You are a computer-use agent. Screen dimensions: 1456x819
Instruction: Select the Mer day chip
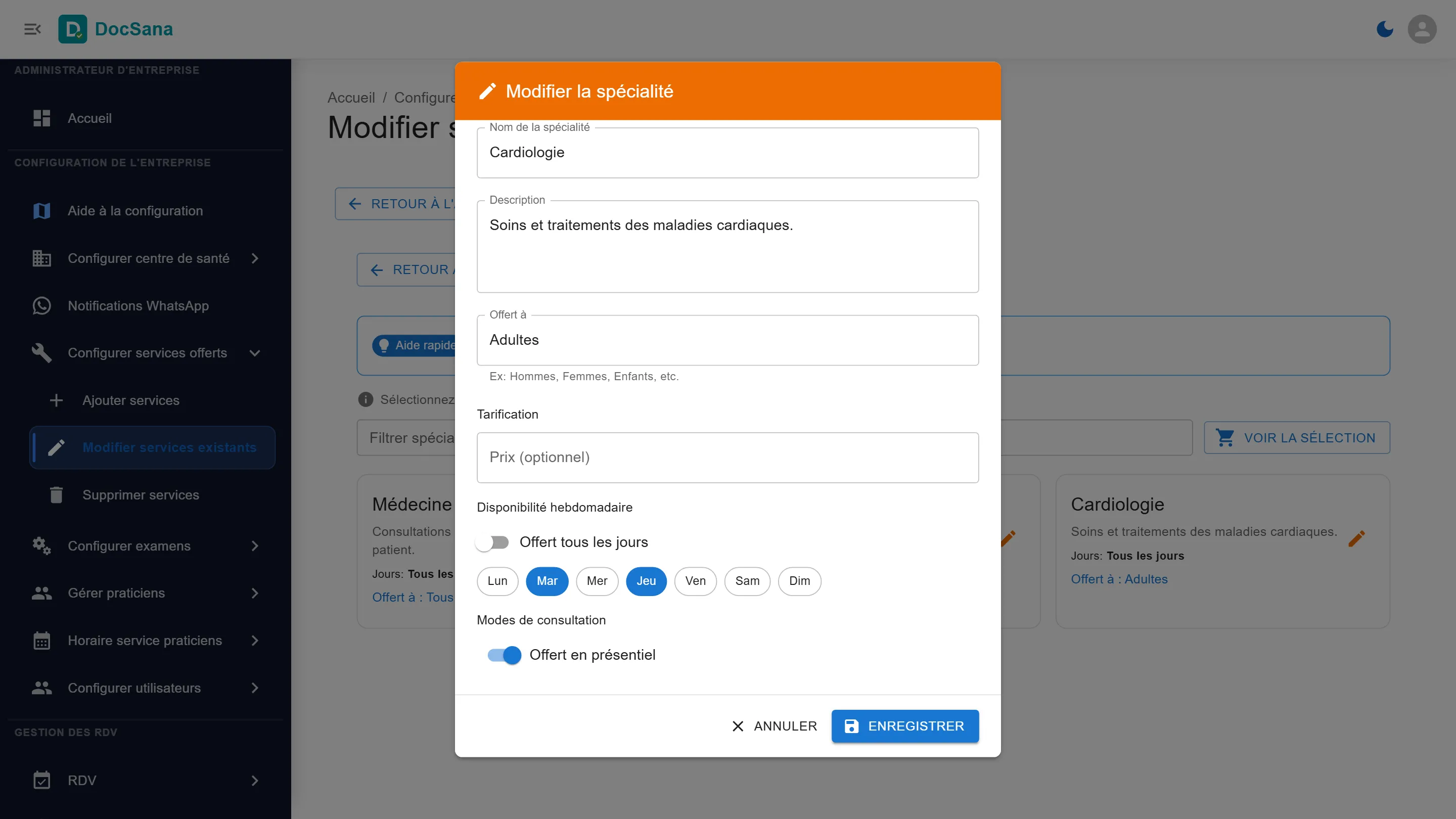(597, 581)
